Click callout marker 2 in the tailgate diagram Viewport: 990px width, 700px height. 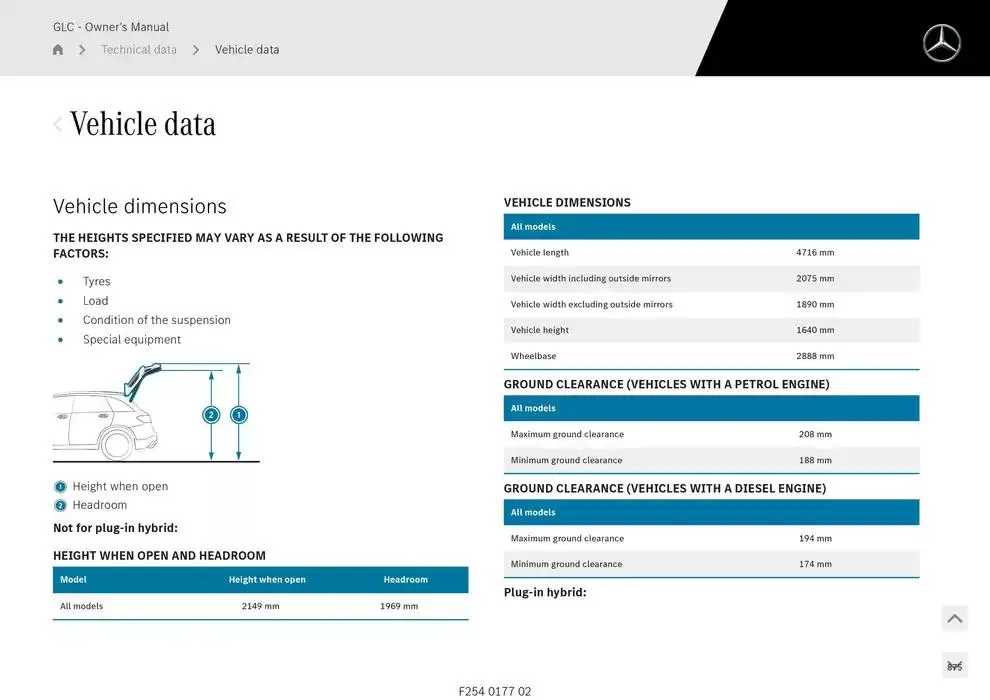click(211, 415)
